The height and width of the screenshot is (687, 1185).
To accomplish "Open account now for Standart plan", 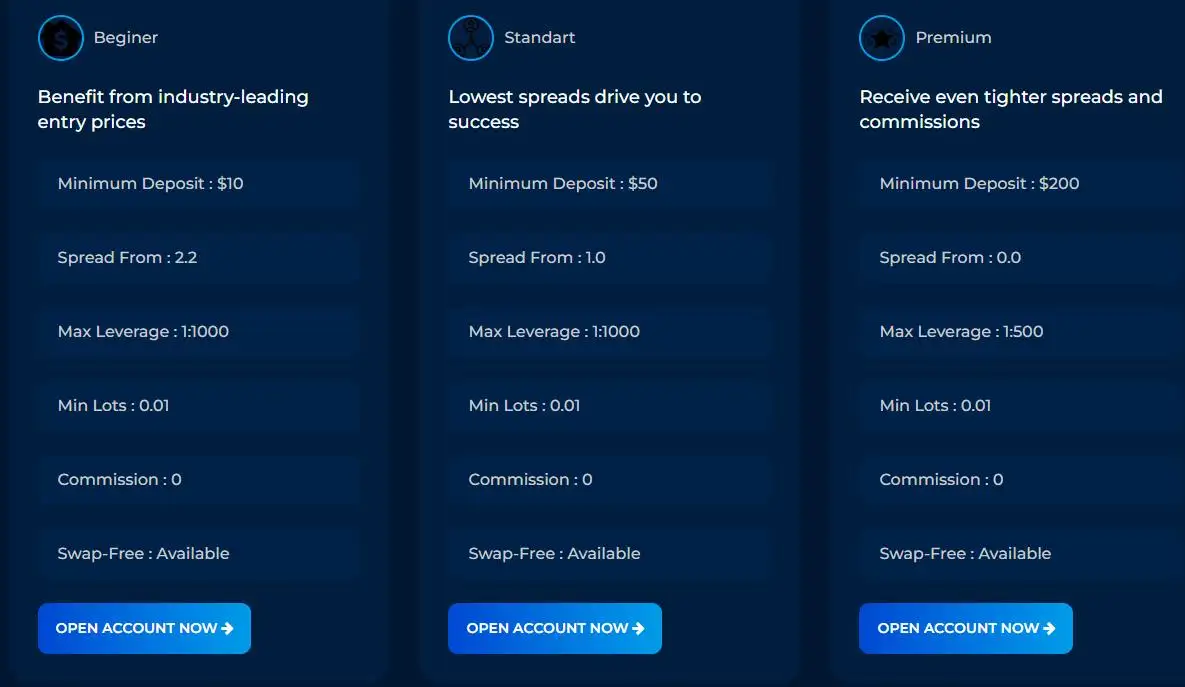I will pyautogui.click(x=555, y=628).
